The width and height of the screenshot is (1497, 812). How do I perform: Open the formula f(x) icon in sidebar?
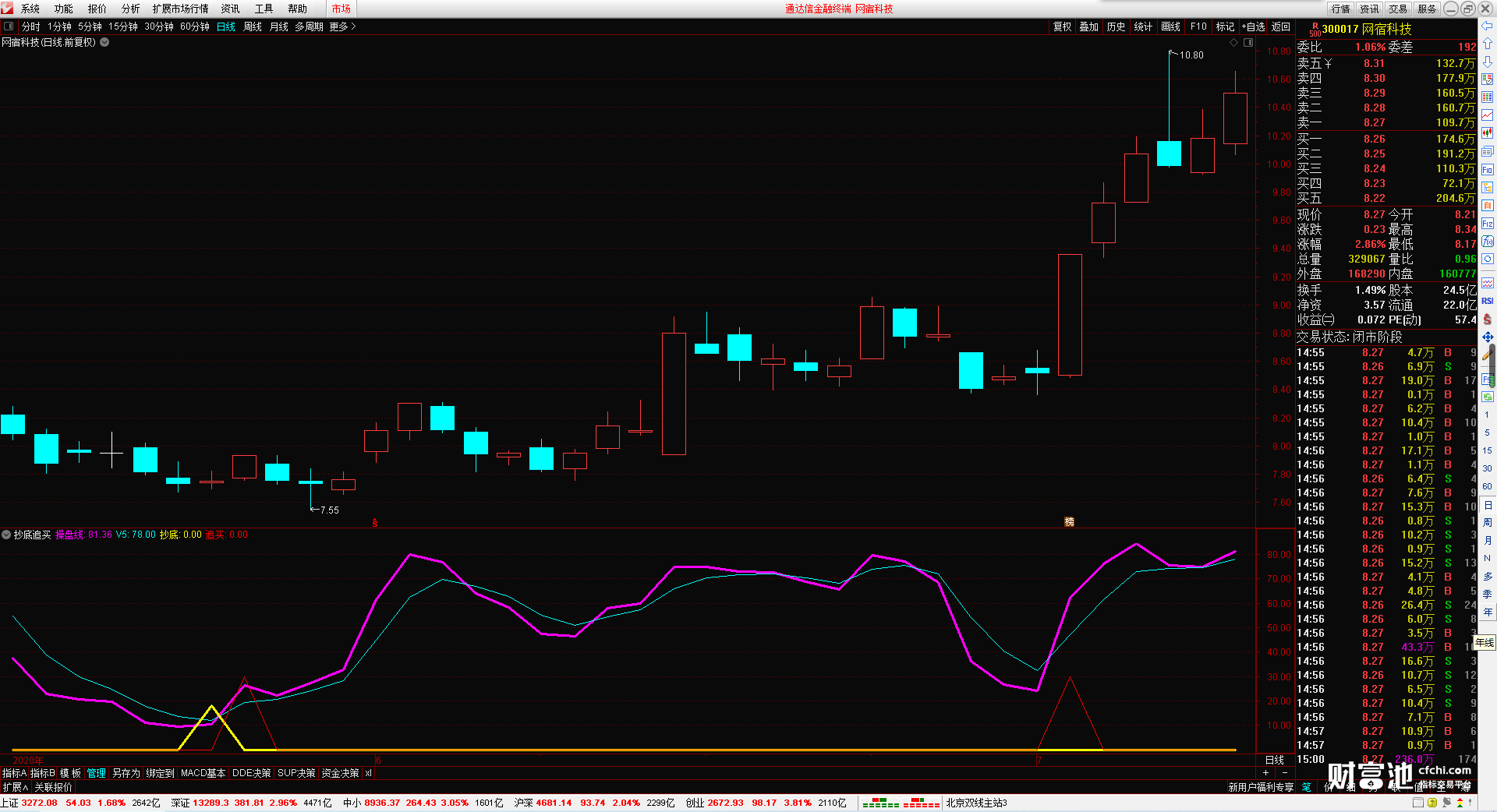click(1488, 242)
